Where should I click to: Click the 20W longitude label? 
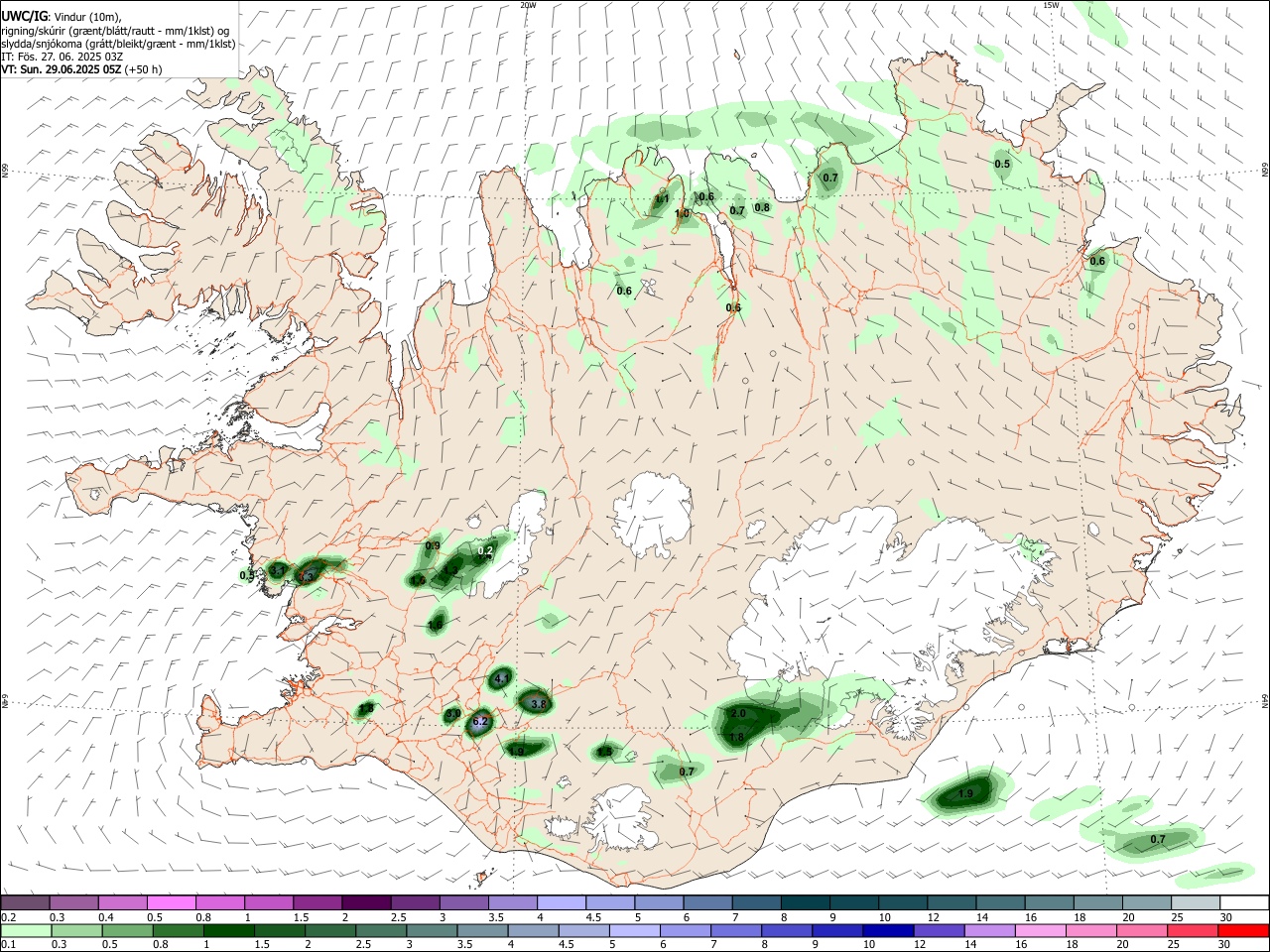point(528,5)
